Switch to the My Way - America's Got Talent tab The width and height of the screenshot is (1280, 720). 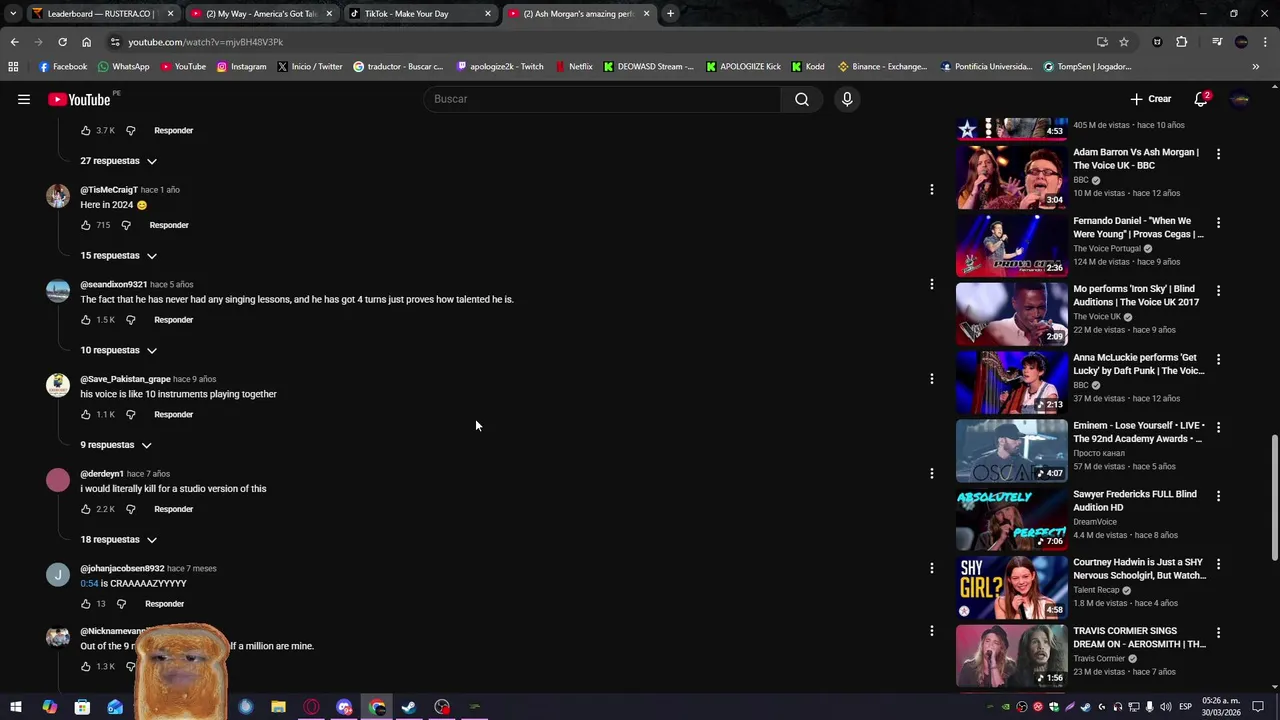260,14
